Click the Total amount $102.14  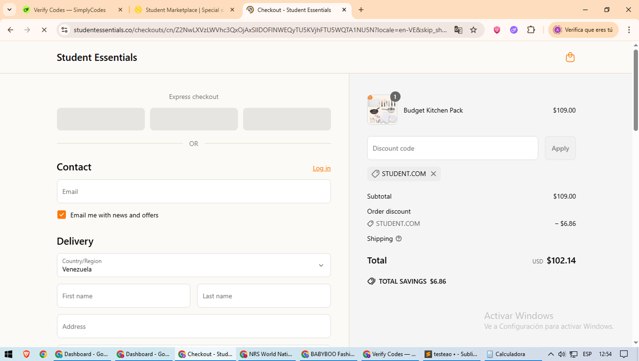[x=561, y=260]
